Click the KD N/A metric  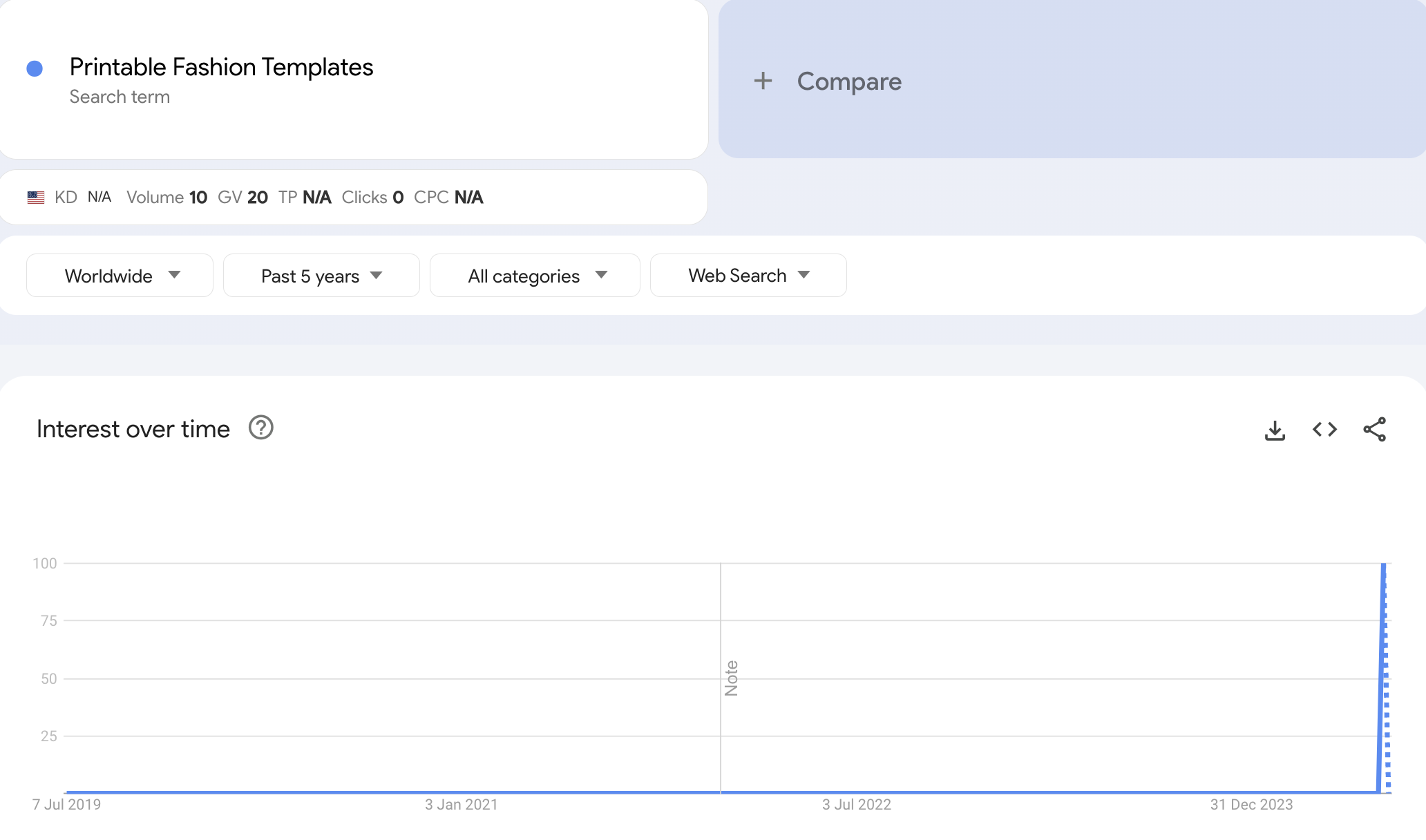tap(83, 198)
